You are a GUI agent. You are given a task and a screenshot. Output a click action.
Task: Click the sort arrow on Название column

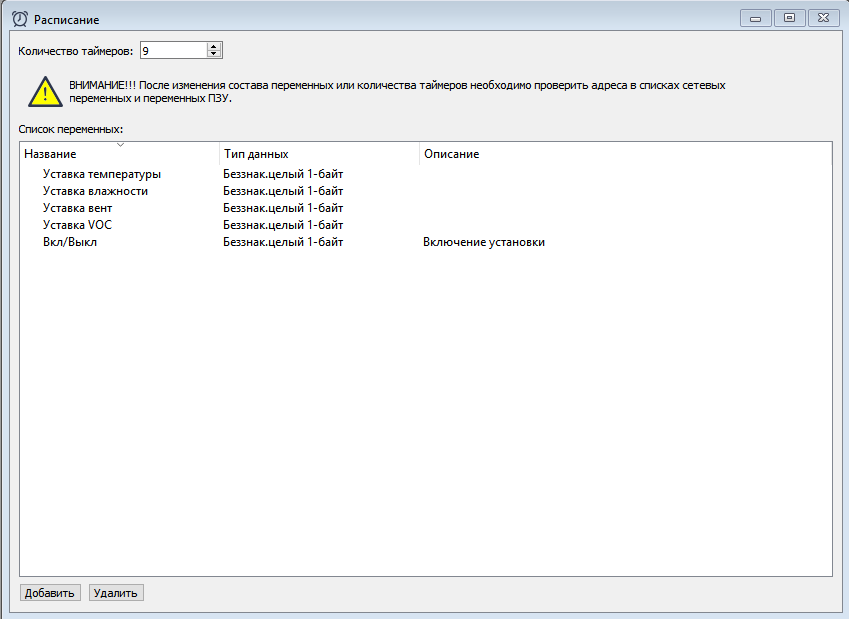tap(120, 144)
